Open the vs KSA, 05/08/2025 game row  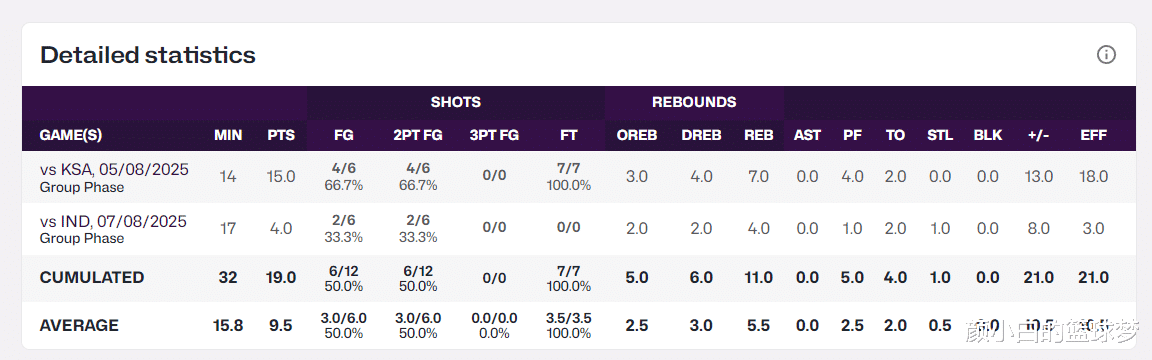pos(579,177)
